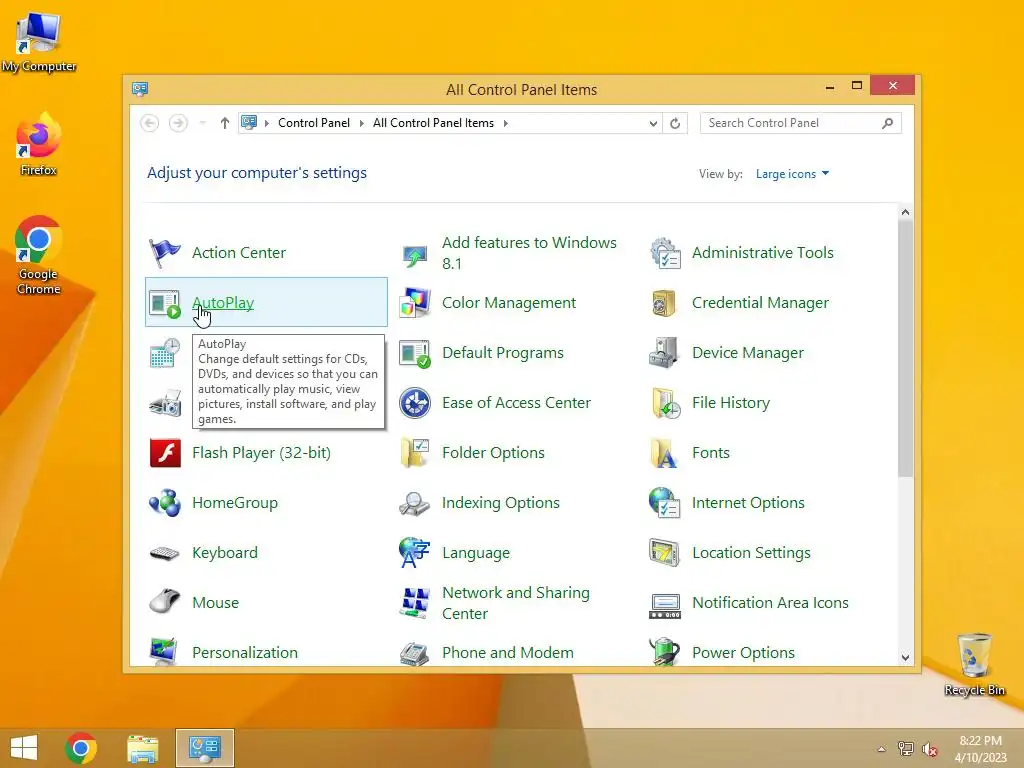
Task: Expand the chevron before Control Panel breadcrumb
Action: coord(266,123)
